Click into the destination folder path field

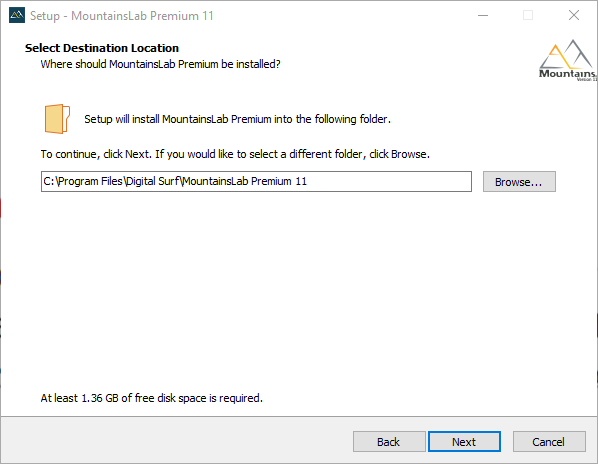256,181
